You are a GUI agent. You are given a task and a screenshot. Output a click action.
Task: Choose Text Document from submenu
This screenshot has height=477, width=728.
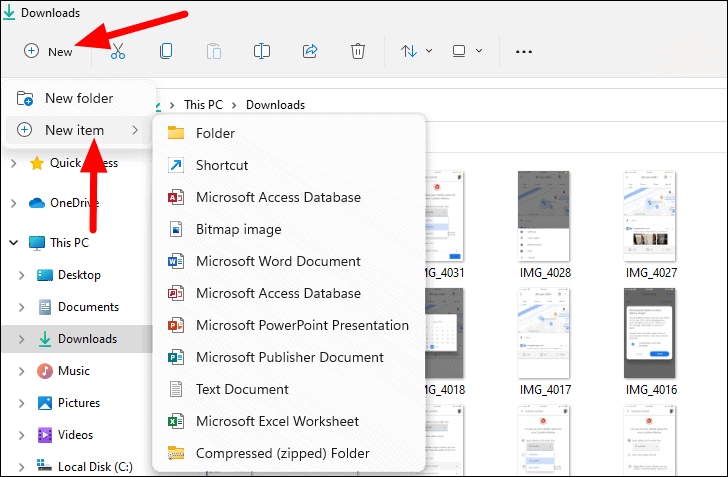(288, 390)
